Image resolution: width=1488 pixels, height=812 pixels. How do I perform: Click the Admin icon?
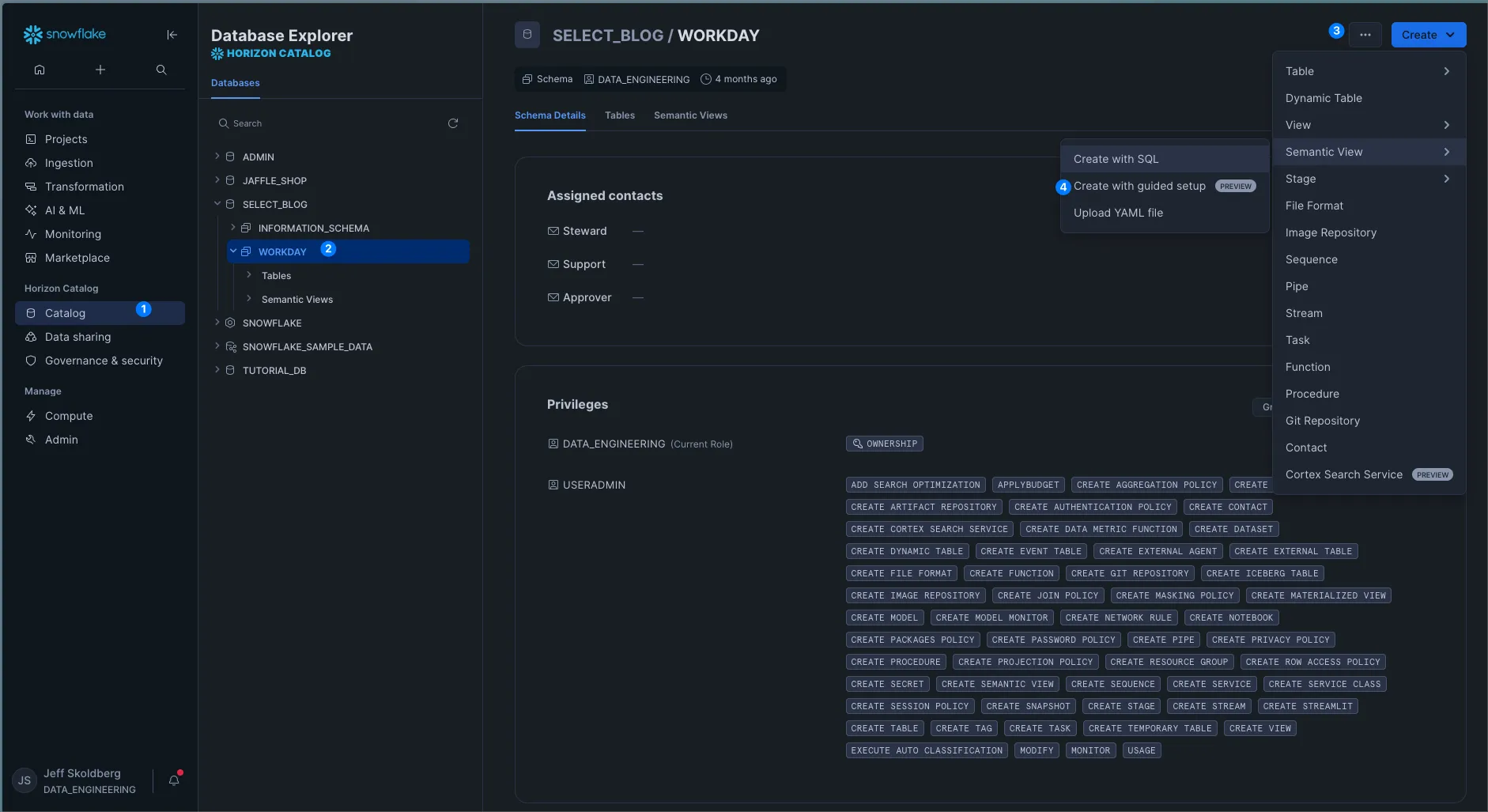pos(31,440)
